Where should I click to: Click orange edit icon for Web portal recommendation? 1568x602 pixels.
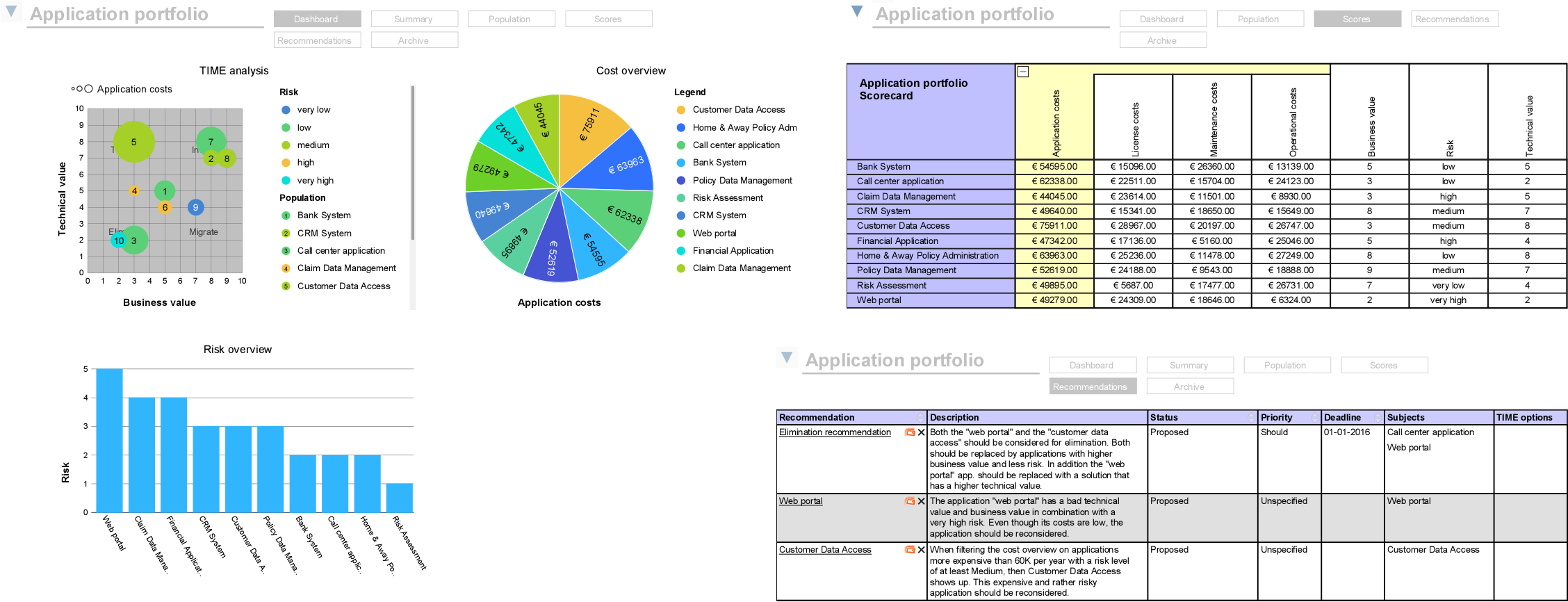coord(909,501)
